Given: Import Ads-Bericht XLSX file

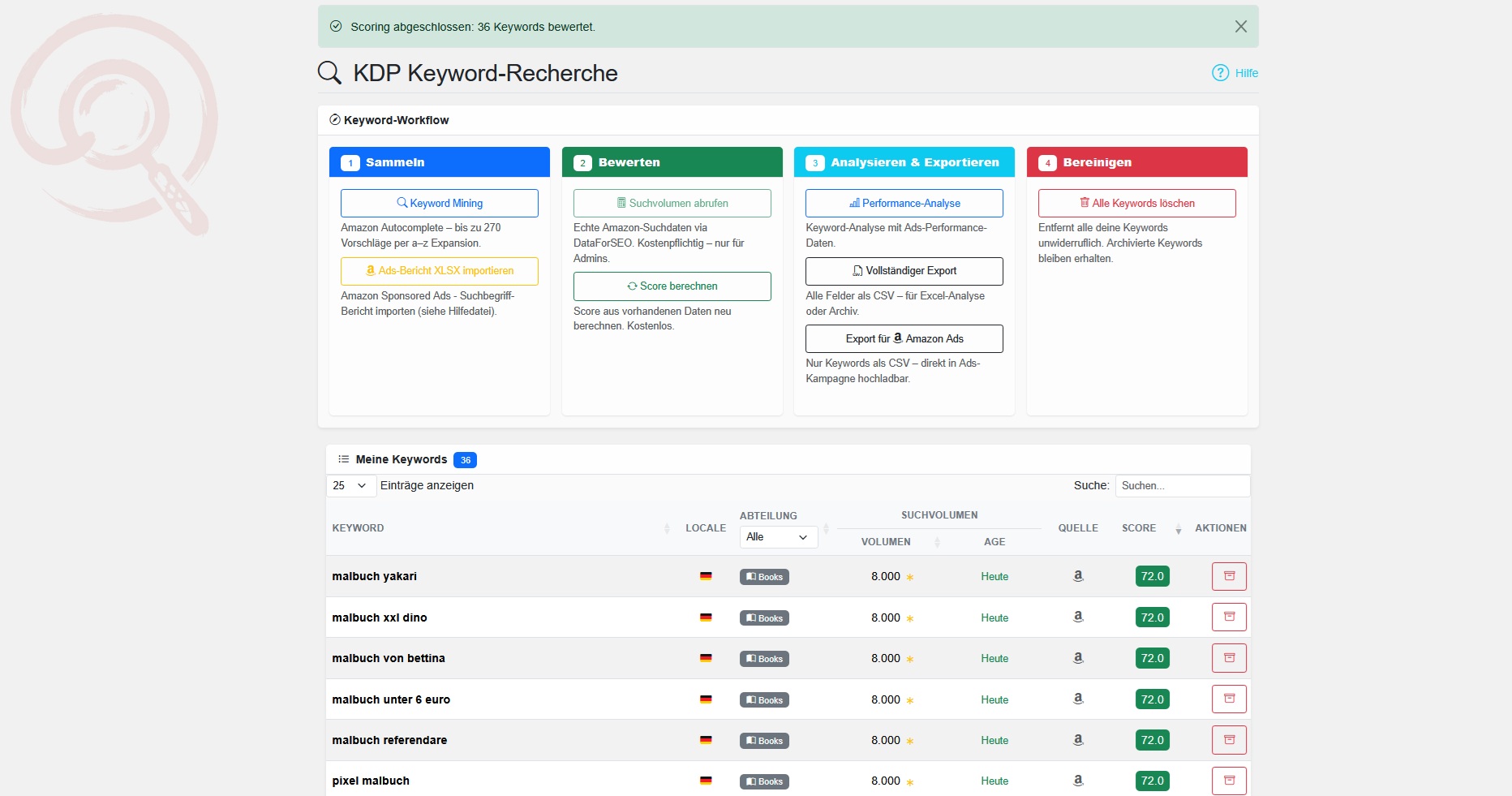Looking at the screenshot, I should [440, 271].
